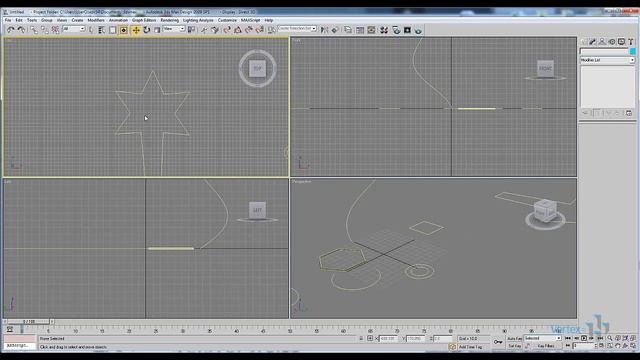Switch to the Motion command panel tab
The height and width of the screenshot is (360, 640).
pyautogui.click(x=611, y=42)
